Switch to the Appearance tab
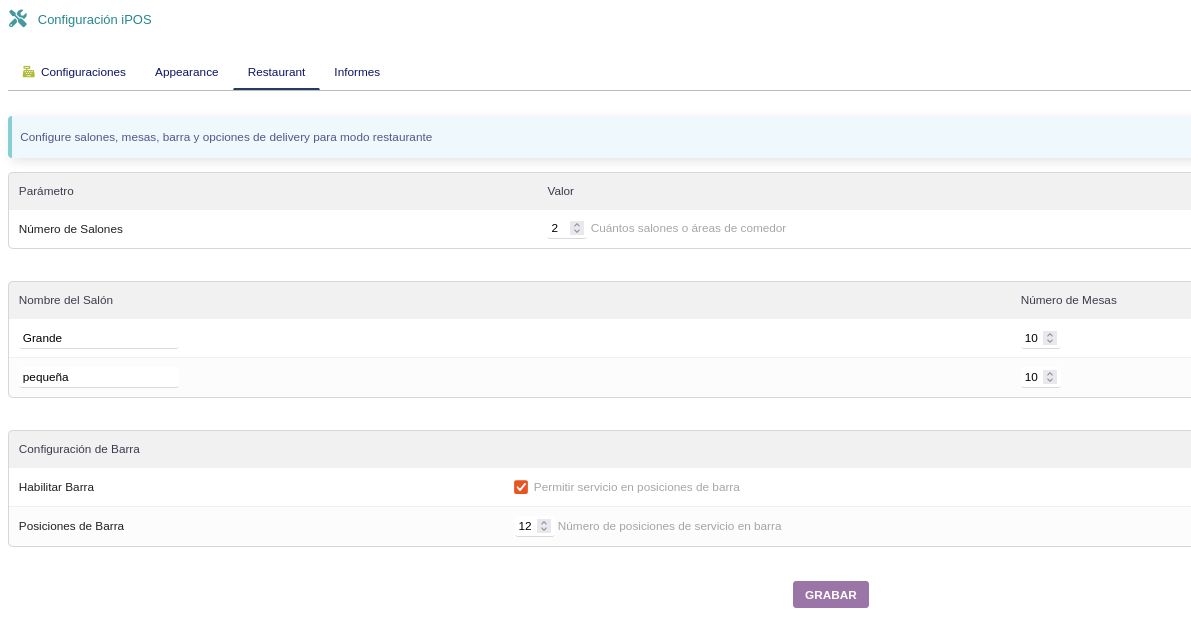 click(186, 72)
